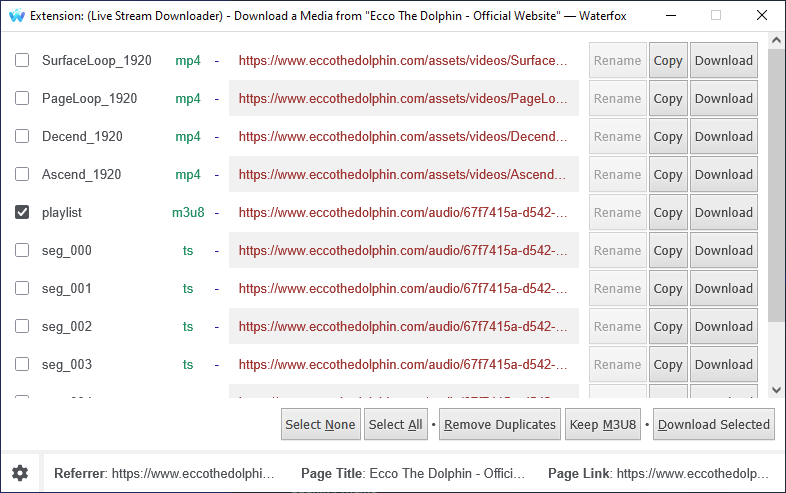
Task: Check the seg_000 checkbox
Action: pos(22,250)
